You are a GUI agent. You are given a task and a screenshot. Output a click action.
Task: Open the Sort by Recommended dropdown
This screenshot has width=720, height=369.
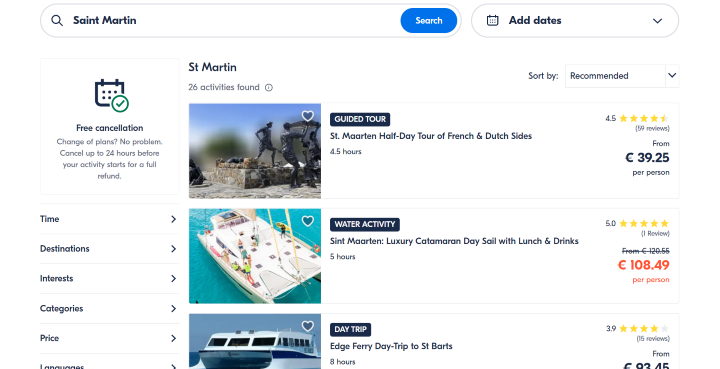(622, 76)
